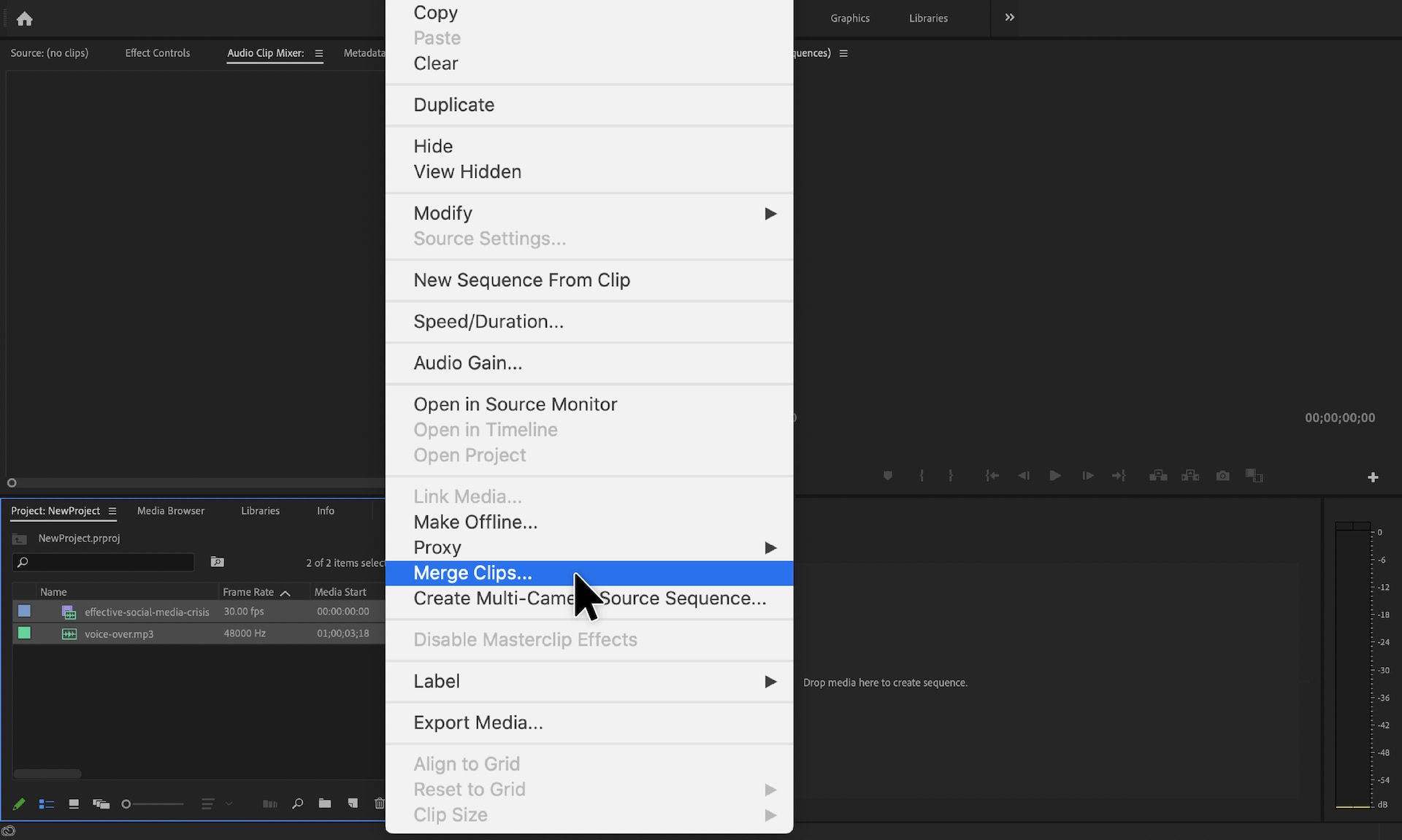Click Audio Clip Mixer tab header
The height and width of the screenshot is (840, 1402).
tap(265, 52)
